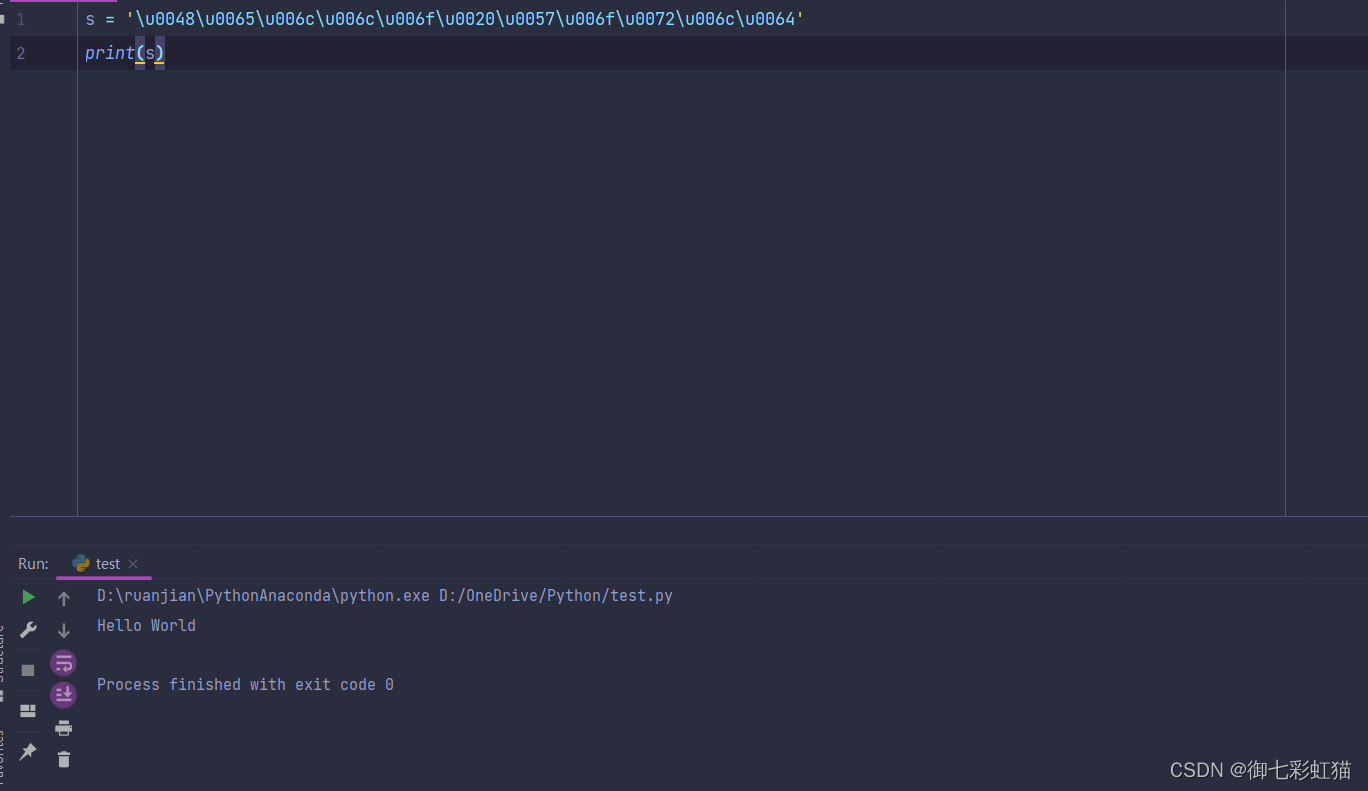The image size is (1368, 791).
Task: Toggle soft-wrap in console output
Action: (x=64, y=663)
